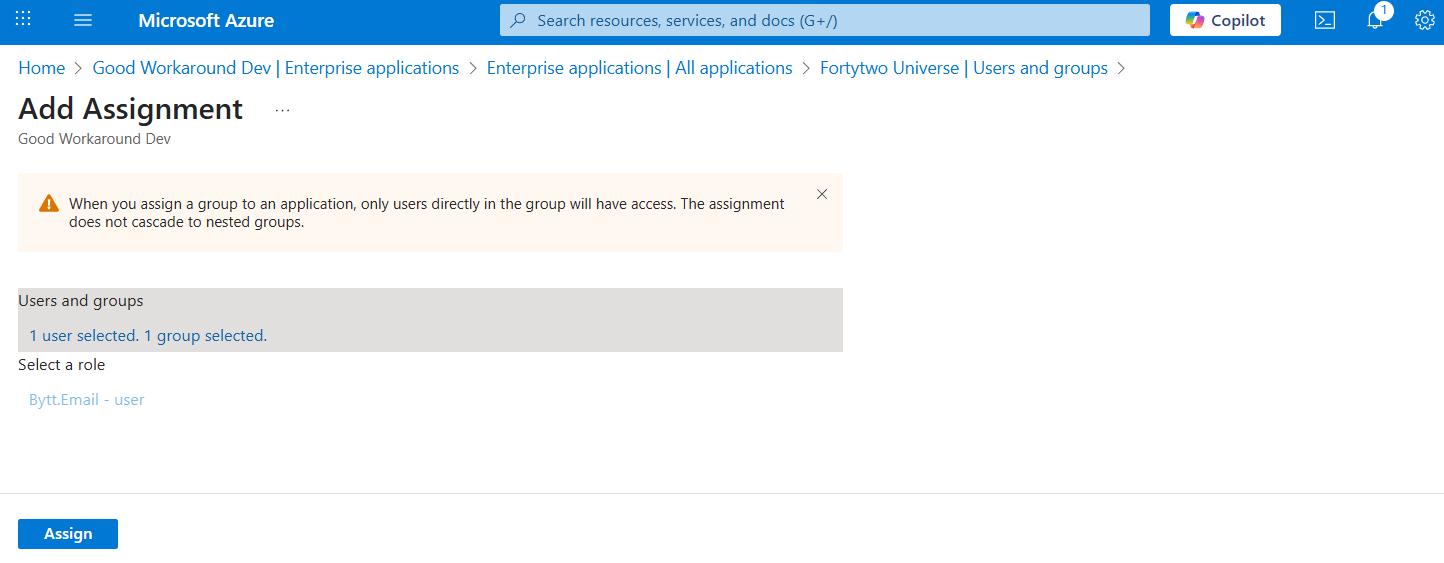Navigate to Enterprise applications All applications breadcrumb
This screenshot has width=1444, height=563.
(639, 68)
